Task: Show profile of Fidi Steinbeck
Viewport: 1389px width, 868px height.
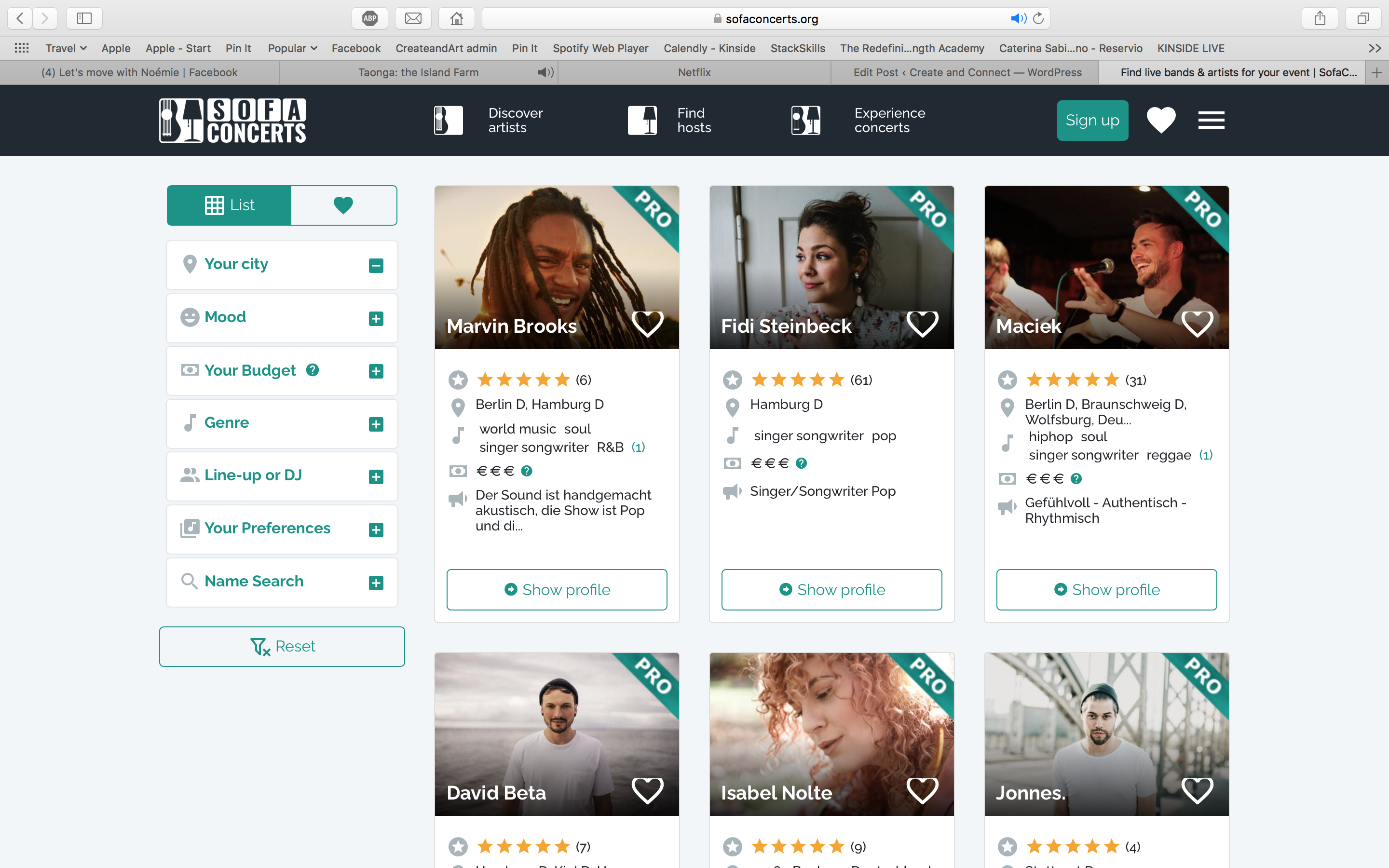Action: click(x=831, y=590)
